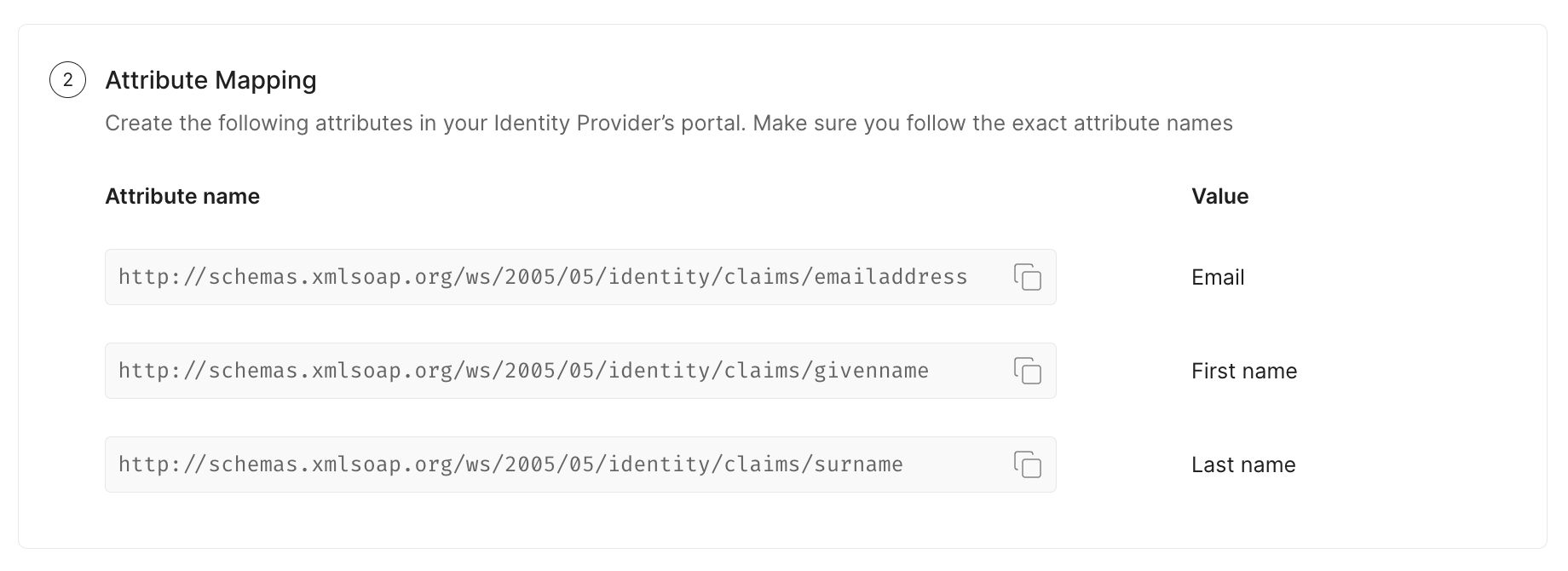
Task: Click the Last name value label
Action: (x=1242, y=464)
